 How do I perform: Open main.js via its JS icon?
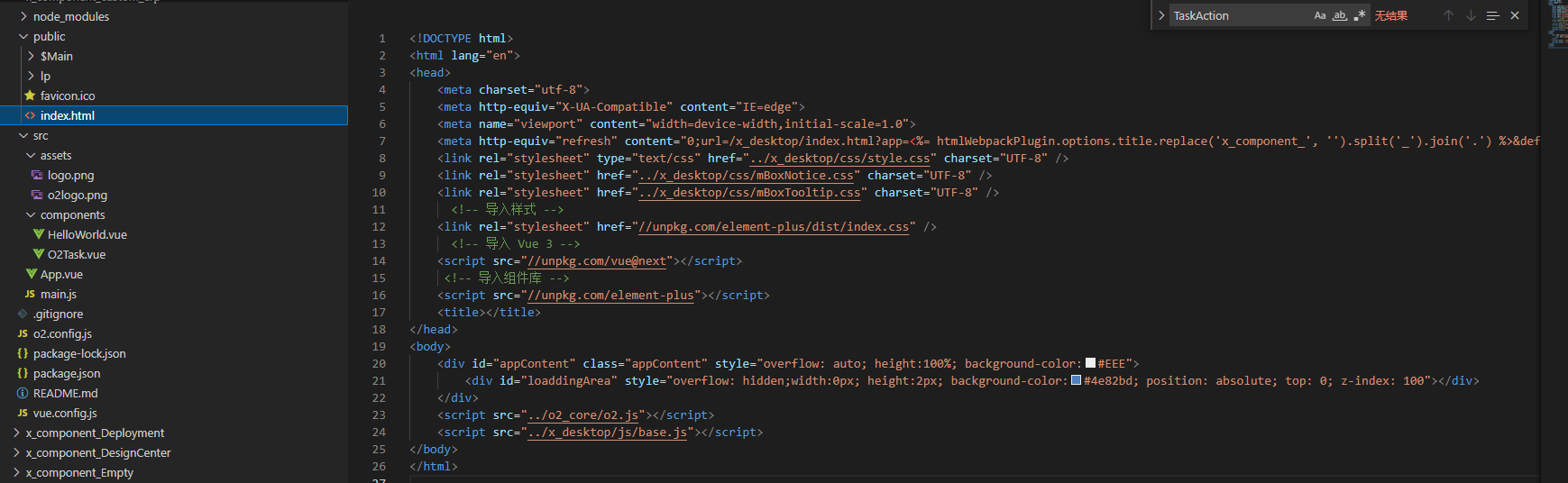[x=30, y=294]
